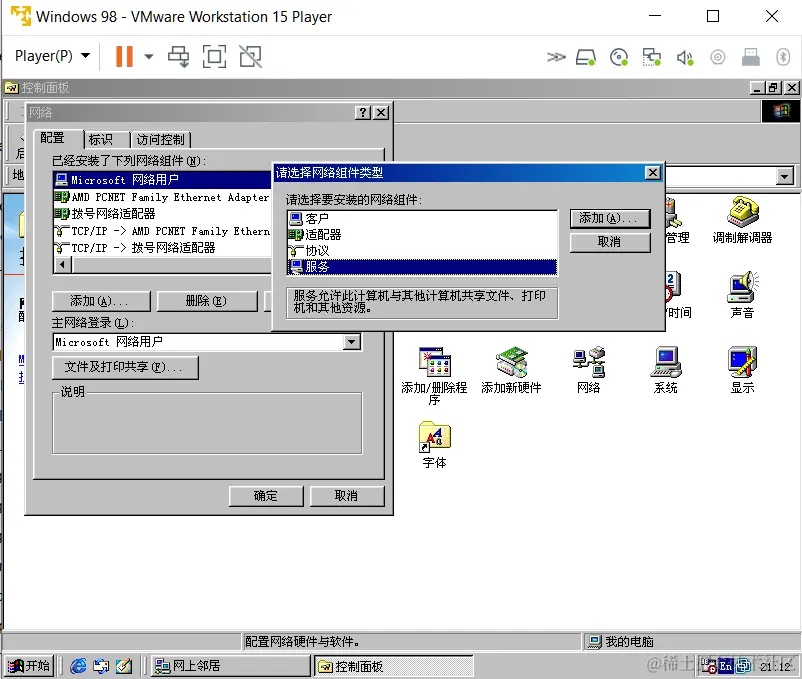Click 添加(A) in component type dialog
Image resolution: width=802 pixels, height=679 pixels.
coord(610,218)
